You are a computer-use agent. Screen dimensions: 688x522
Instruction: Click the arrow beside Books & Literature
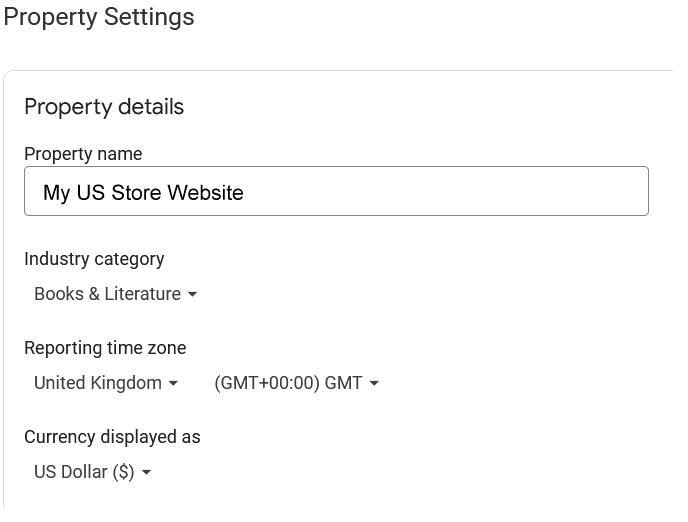(192, 294)
